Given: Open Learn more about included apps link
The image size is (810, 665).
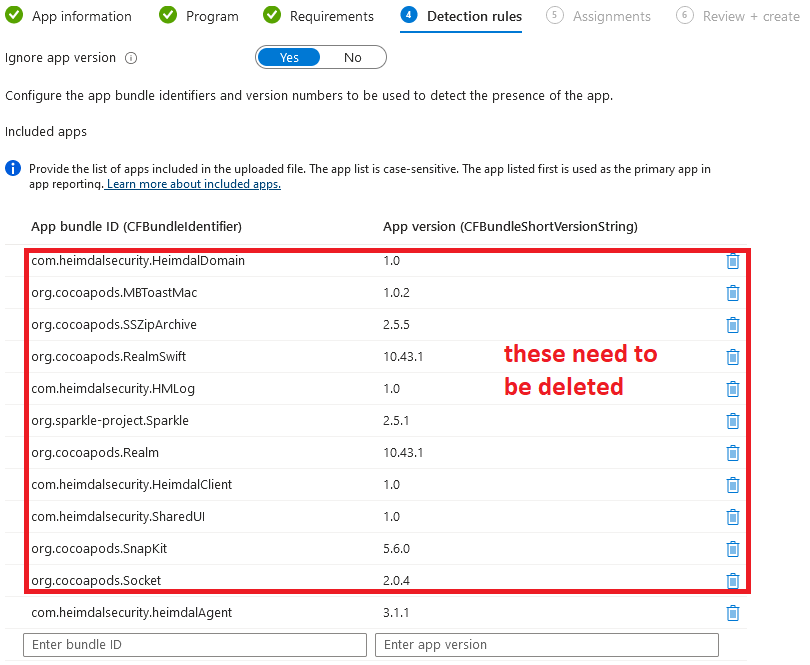Looking at the screenshot, I should 194,184.
